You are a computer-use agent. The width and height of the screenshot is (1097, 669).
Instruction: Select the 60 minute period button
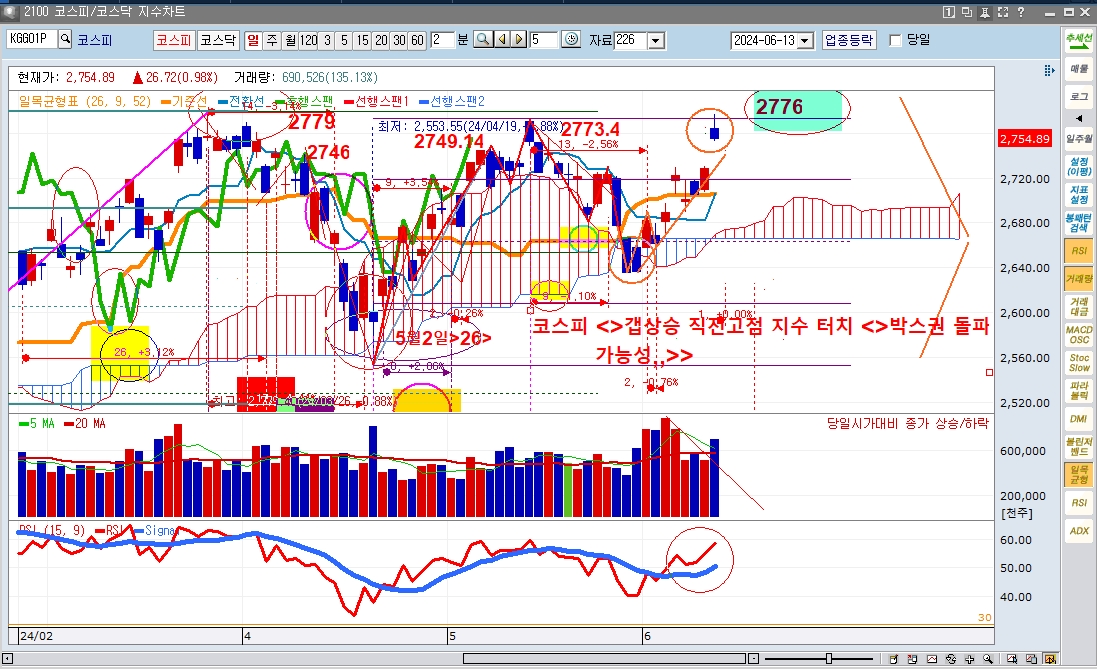tap(417, 40)
